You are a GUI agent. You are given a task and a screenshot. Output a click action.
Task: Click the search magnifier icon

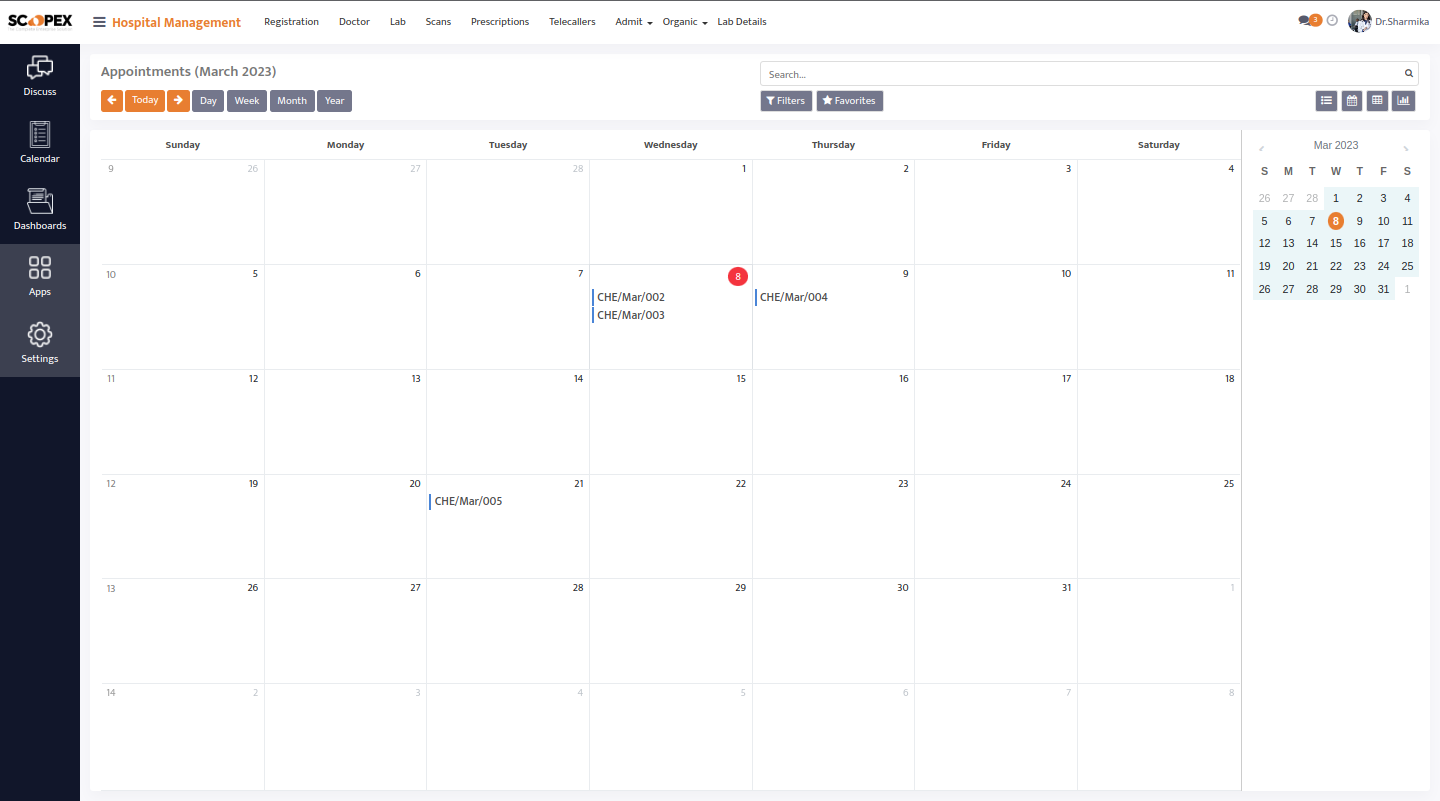pyautogui.click(x=1409, y=73)
